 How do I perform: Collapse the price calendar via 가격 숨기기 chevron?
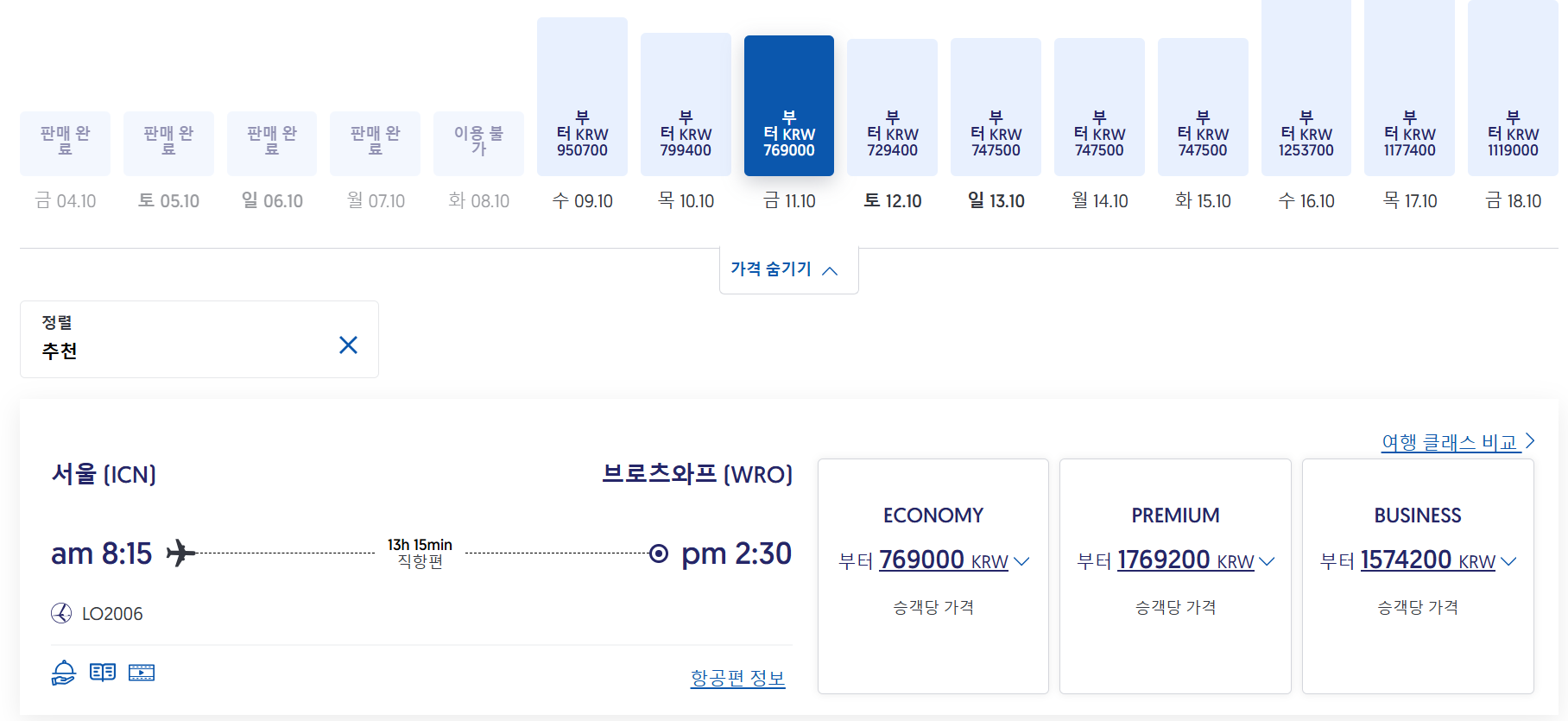coord(831,270)
